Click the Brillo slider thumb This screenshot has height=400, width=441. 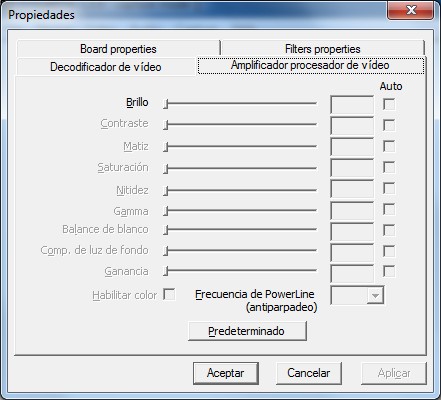[x=166, y=104]
